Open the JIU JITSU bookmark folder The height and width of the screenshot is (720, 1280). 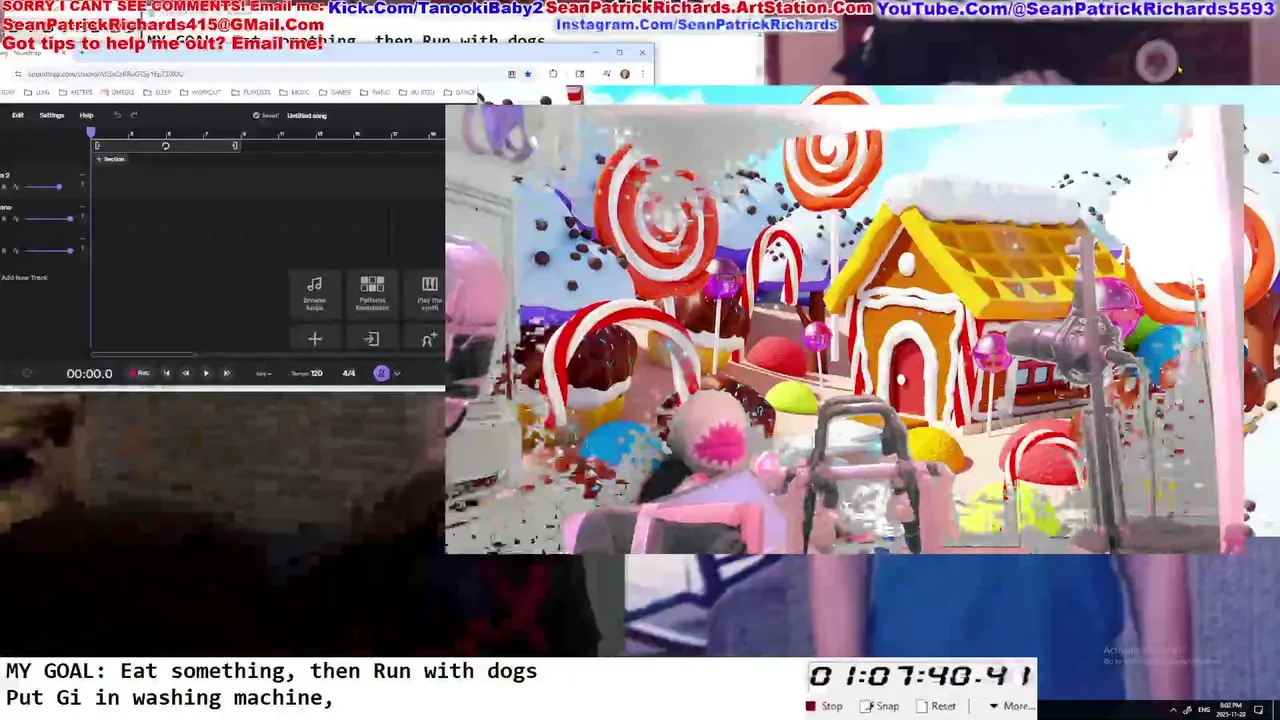[417, 93]
